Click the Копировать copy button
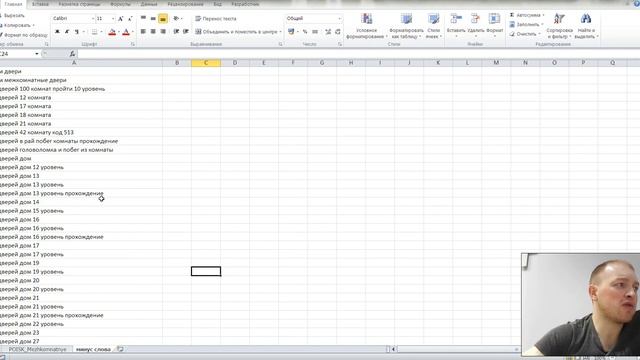The width and height of the screenshot is (640, 360). 16,25
